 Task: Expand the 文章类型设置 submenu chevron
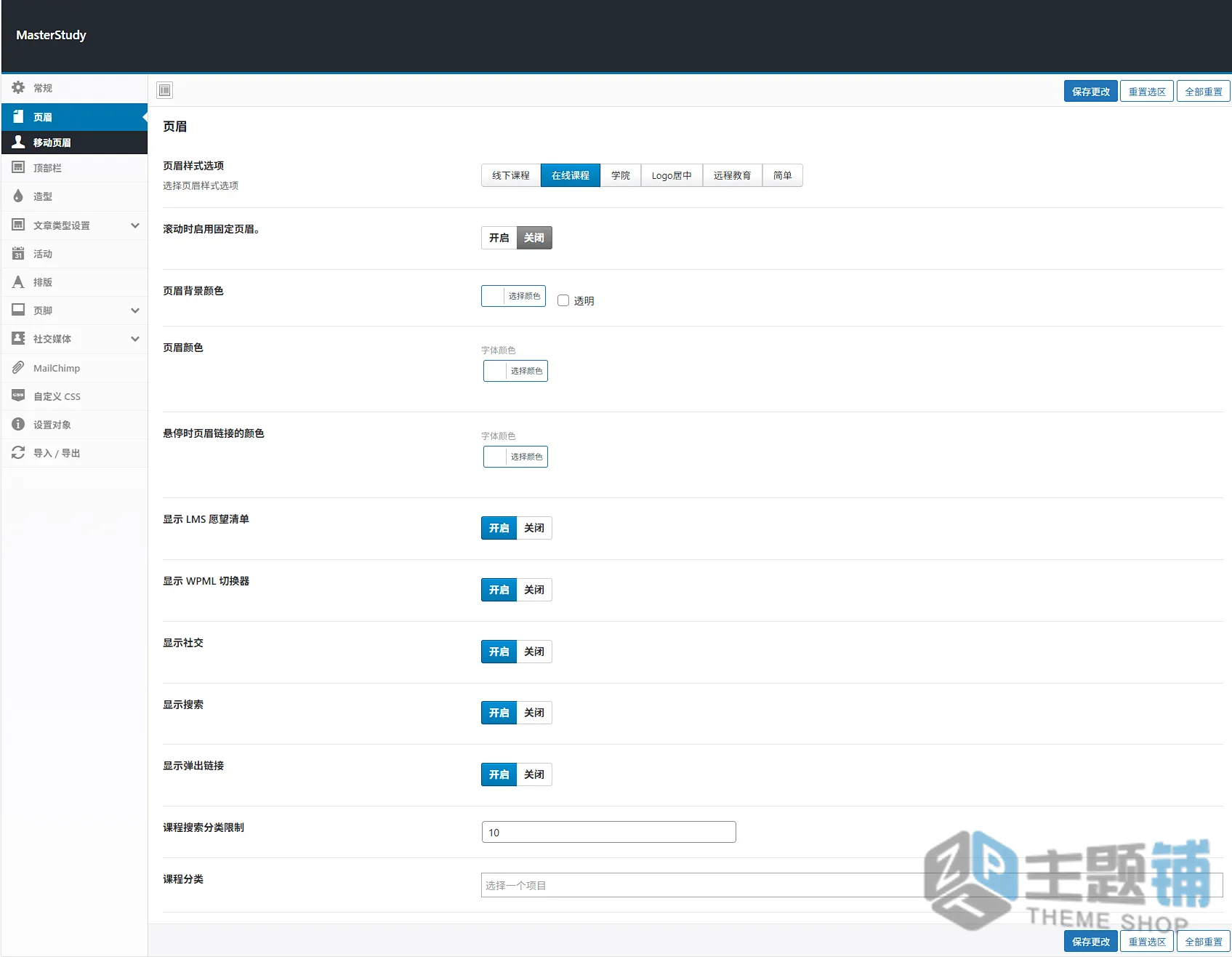coord(135,225)
